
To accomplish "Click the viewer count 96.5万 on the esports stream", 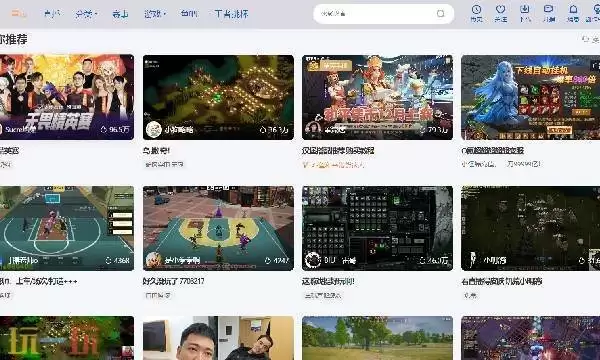I will pyautogui.click(x=115, y=129).
